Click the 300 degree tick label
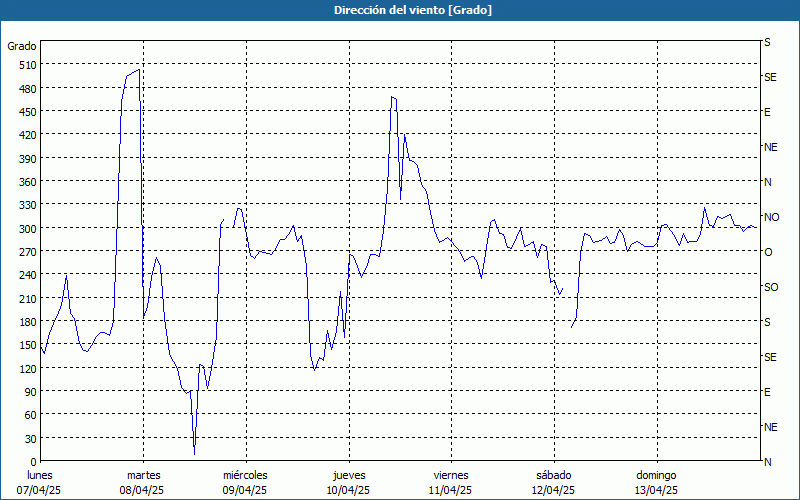800x500 pixels. point(25,228)
